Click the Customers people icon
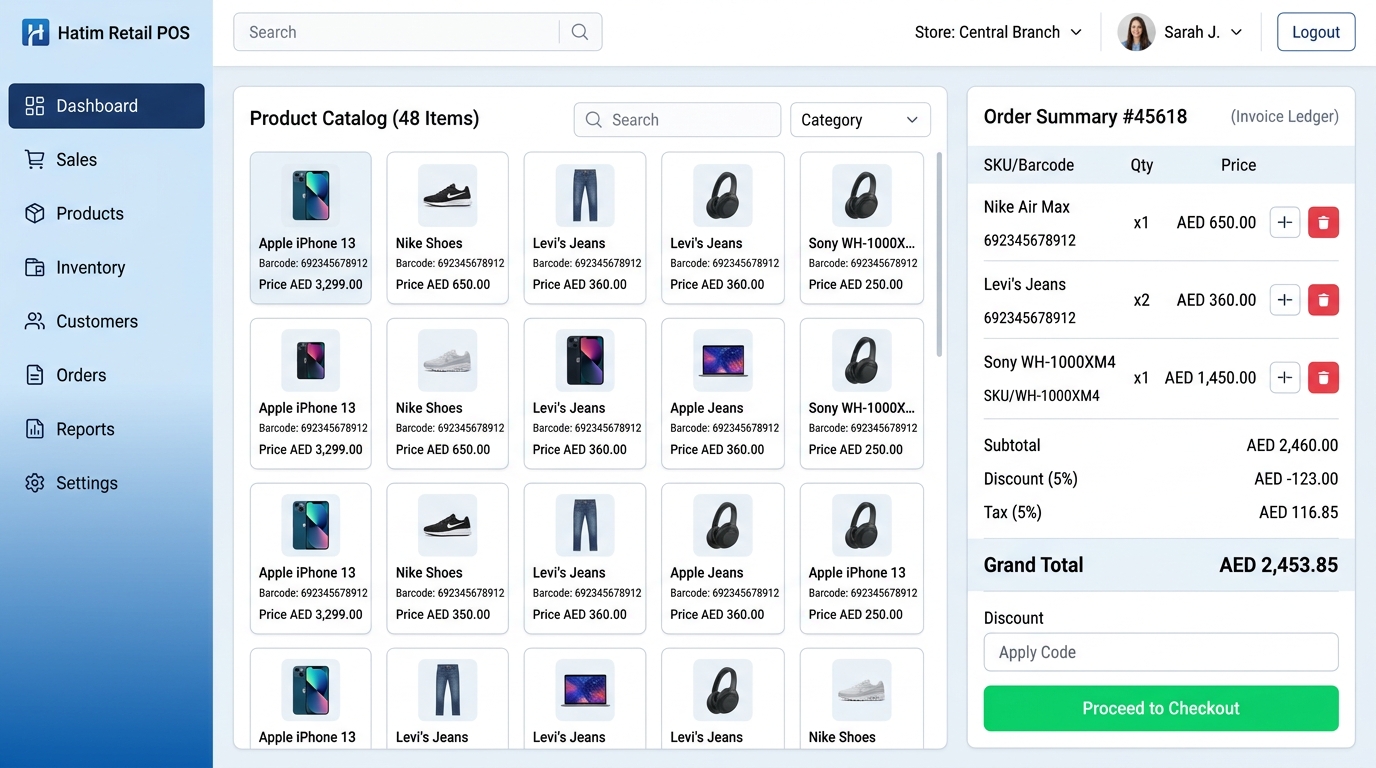The height and width of the screenshot is (768, 1376). pos(35,322)
